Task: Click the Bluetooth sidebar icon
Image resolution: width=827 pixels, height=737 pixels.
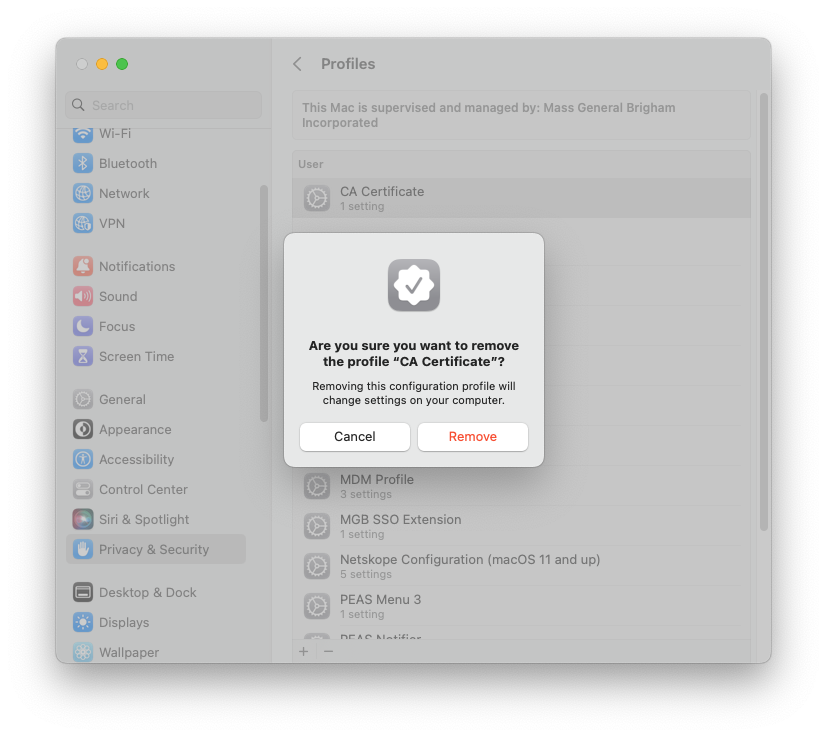Action: (83, 164)
